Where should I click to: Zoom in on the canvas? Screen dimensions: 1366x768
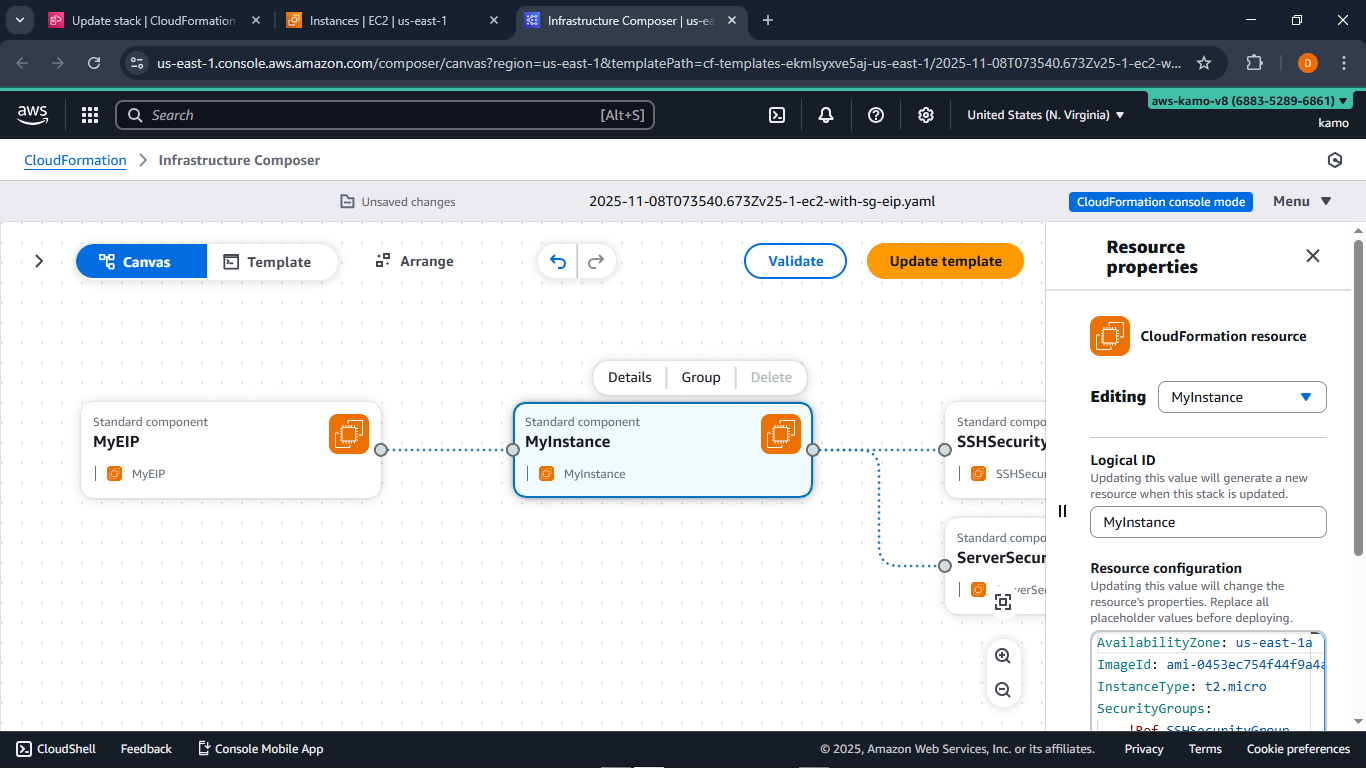pos(1003,655)
